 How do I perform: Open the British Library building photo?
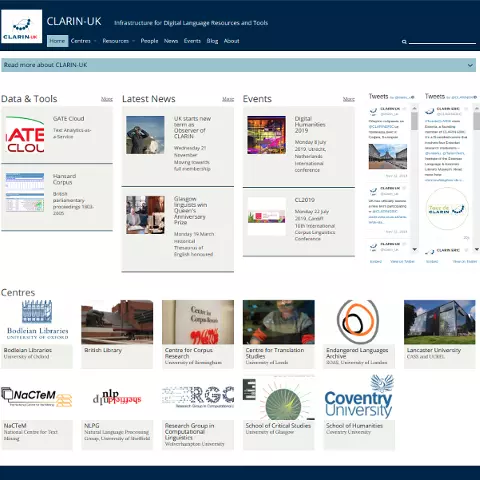pyautogui.click(x=117, y=322)
